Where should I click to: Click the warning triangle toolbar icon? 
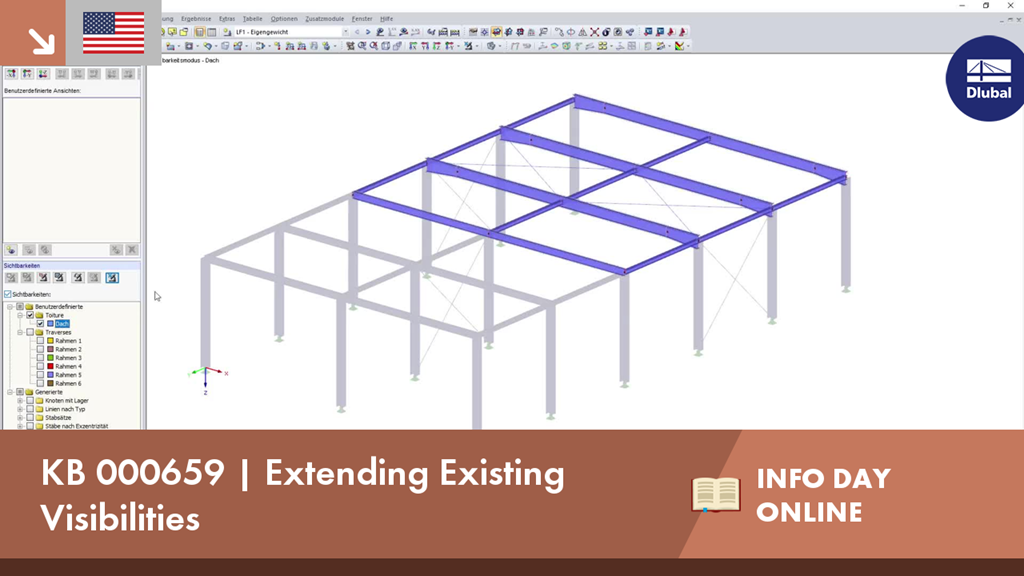[583, 32]
